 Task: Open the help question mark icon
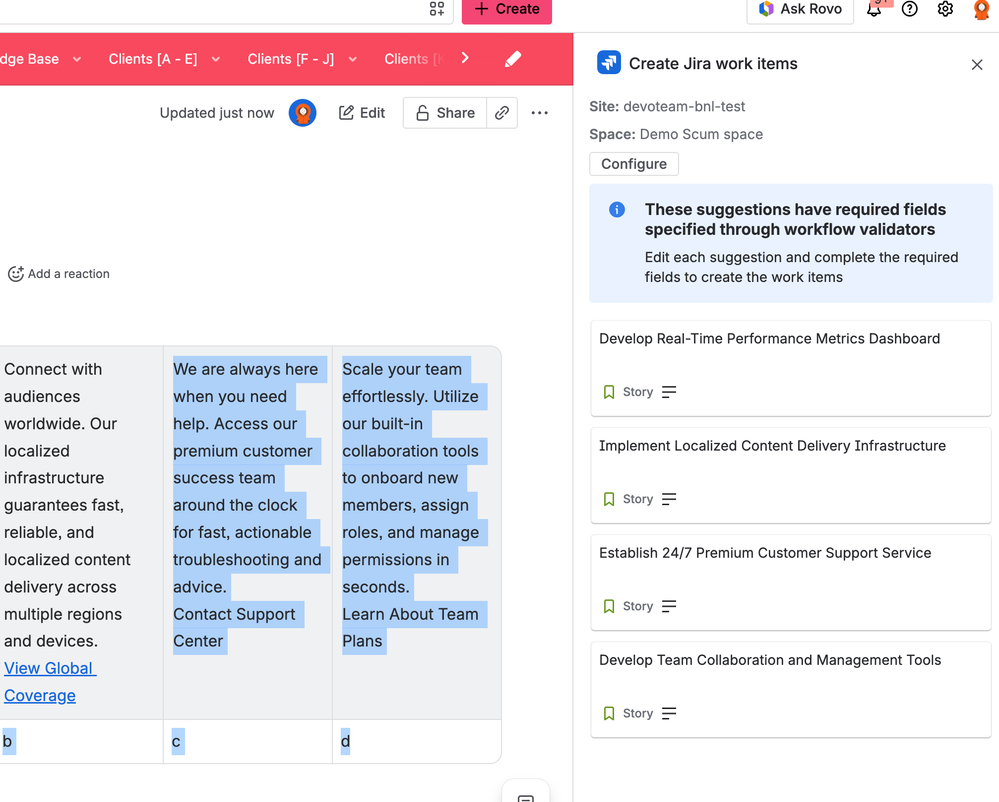[910, 9]
